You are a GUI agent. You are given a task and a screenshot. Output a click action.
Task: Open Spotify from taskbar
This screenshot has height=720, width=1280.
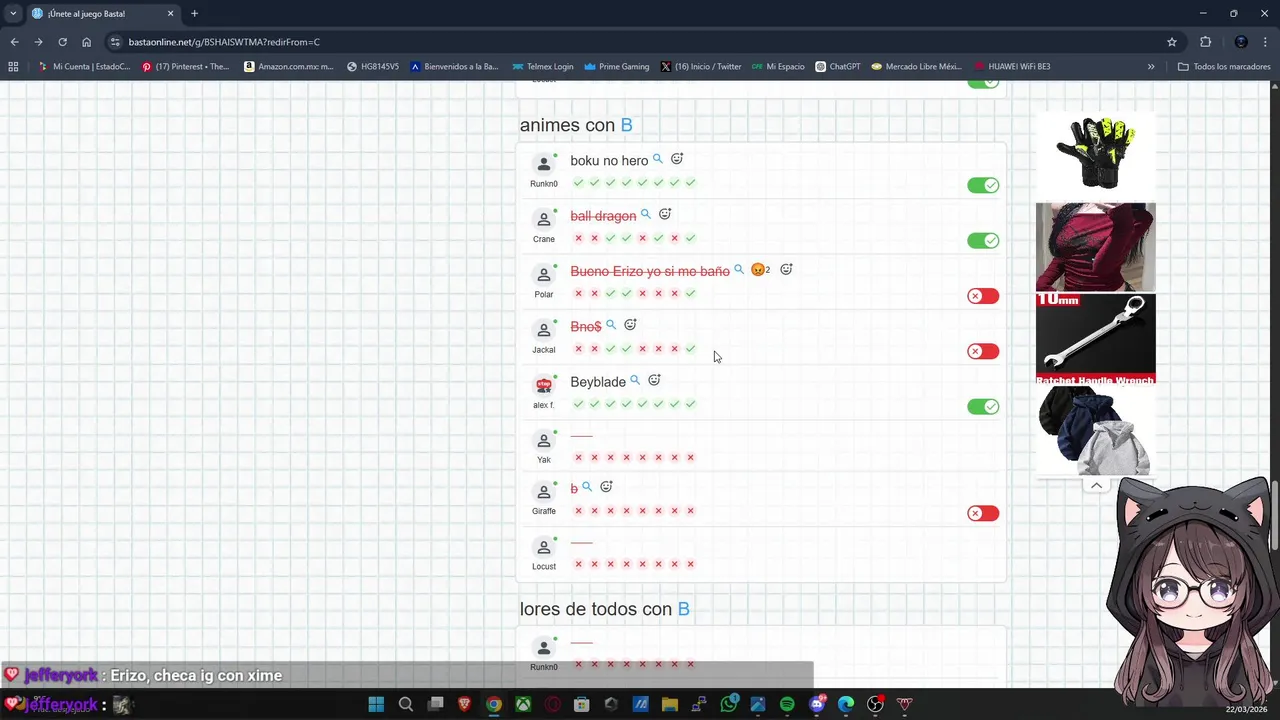click(x=787, y=704)
